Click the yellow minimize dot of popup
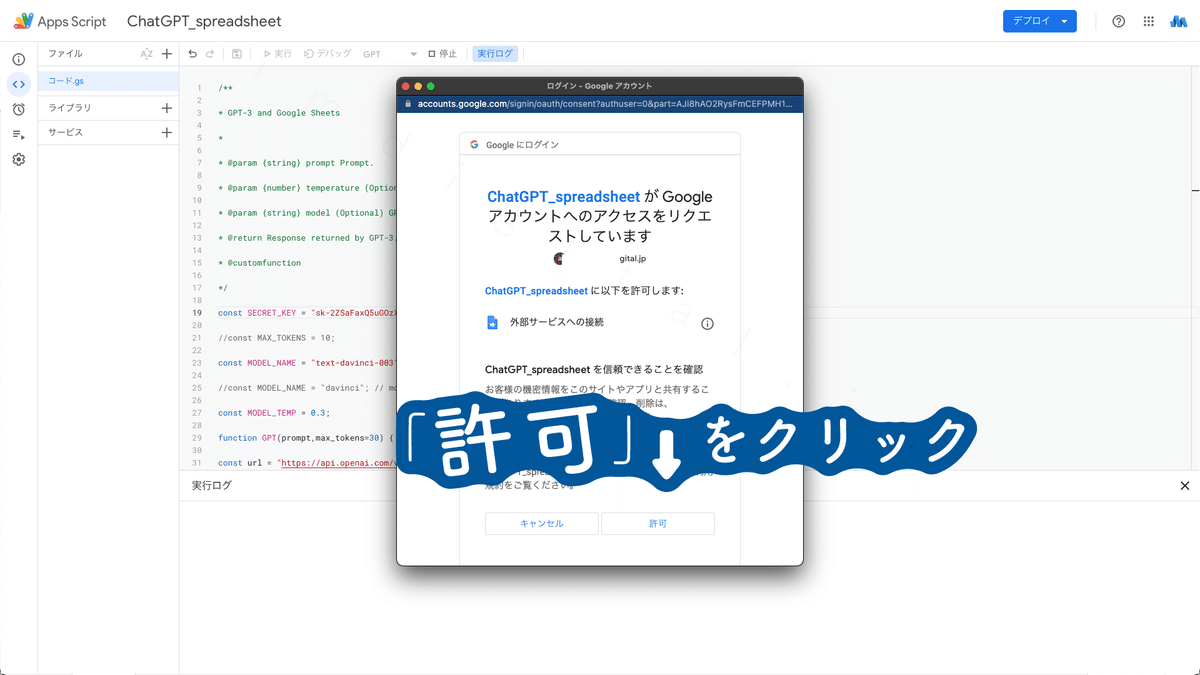The image size is (1200, 675). tap(418, 86)
